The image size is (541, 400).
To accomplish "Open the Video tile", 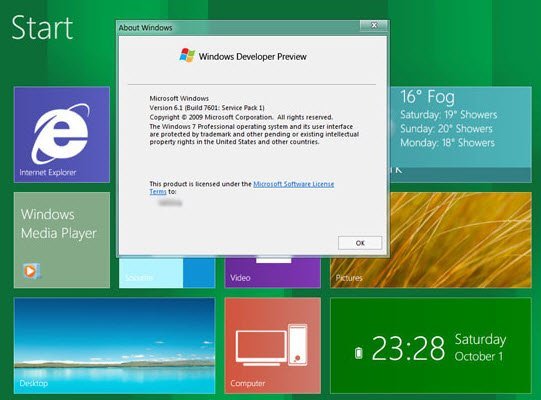I will coord(273,273).
